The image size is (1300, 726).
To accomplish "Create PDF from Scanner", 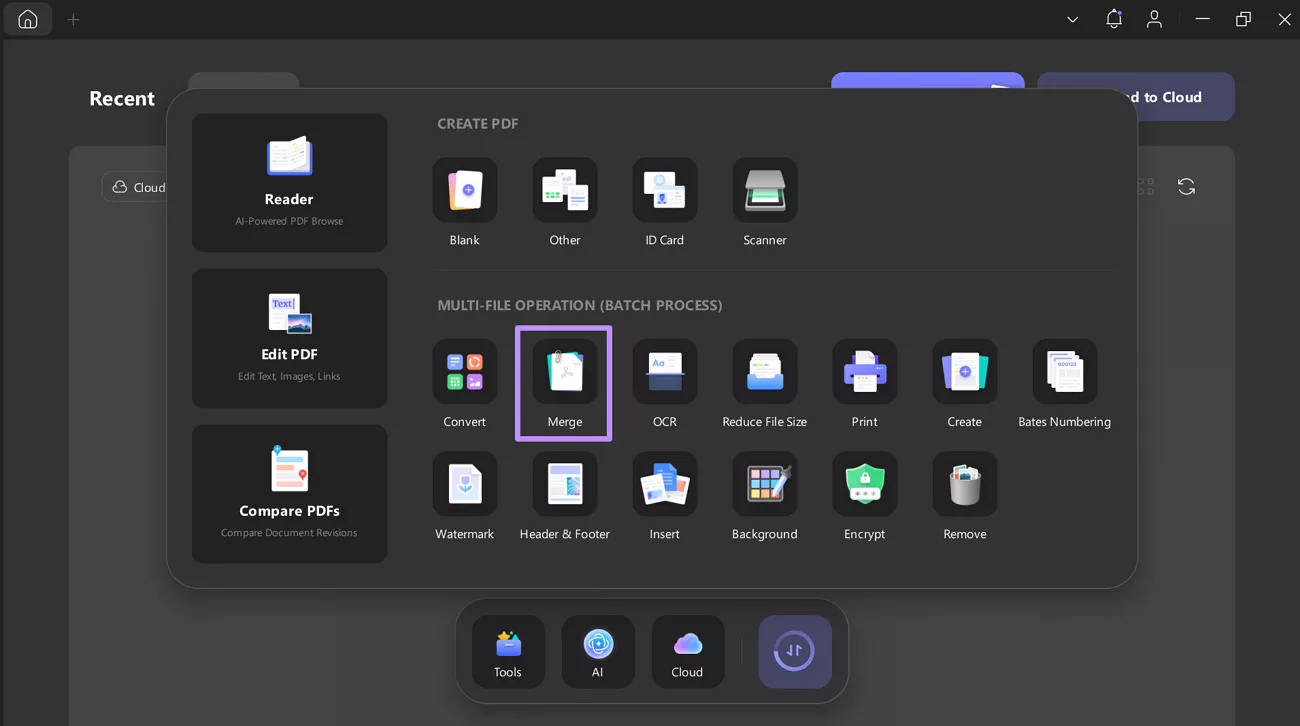I will click(x=764, y=191).
